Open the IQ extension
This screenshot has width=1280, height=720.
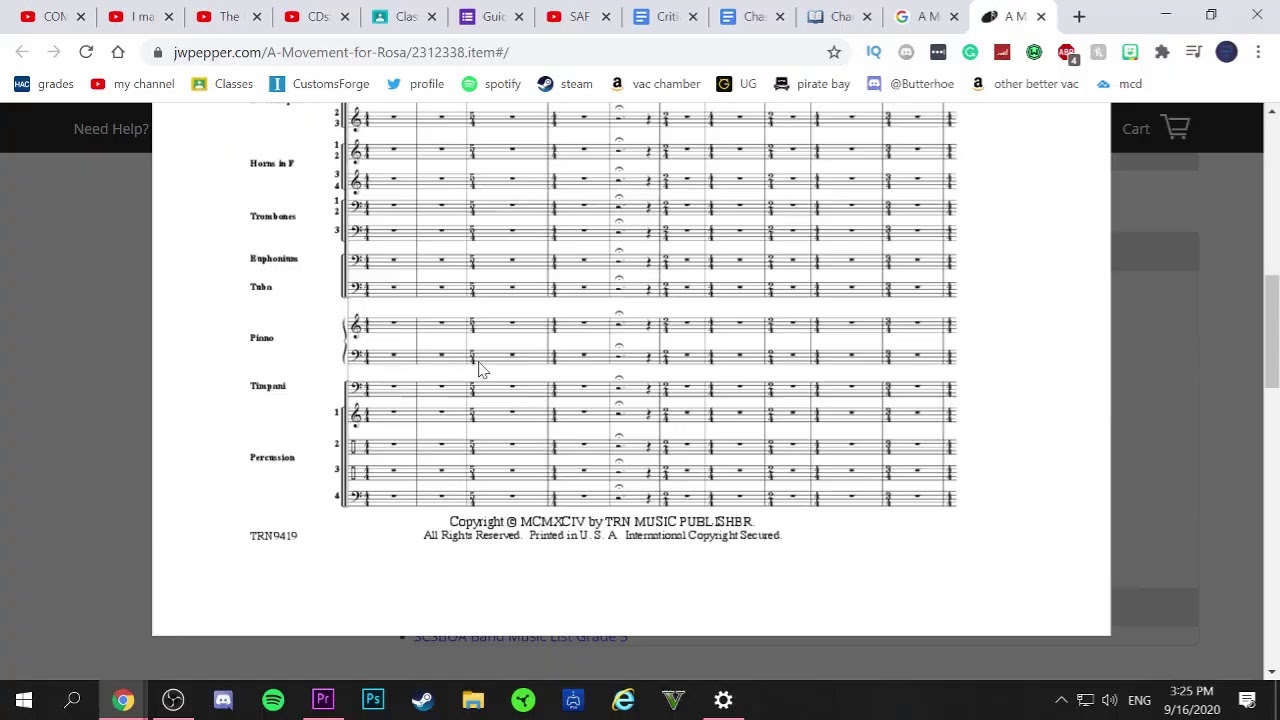(874, 52)
